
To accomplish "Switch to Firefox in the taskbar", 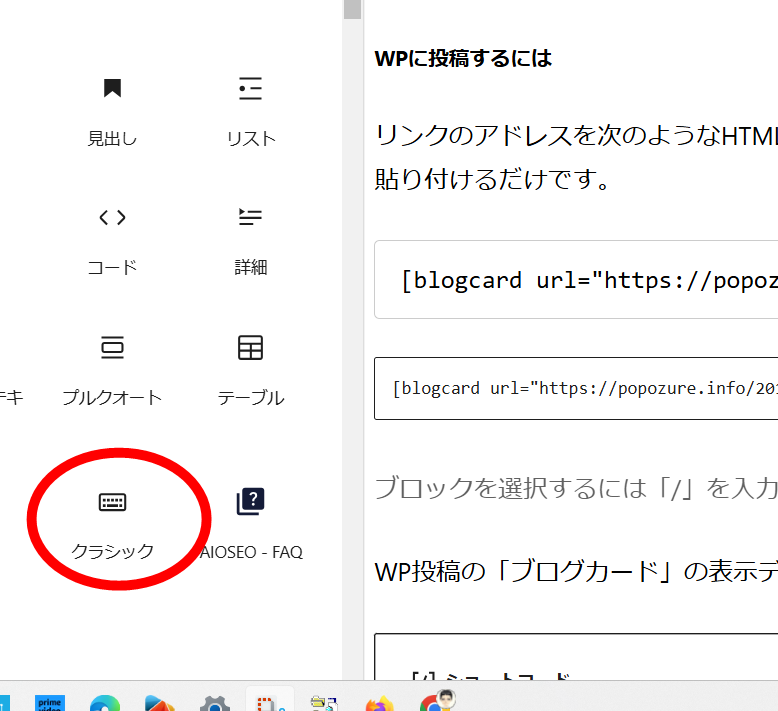I will click(379, 702).
